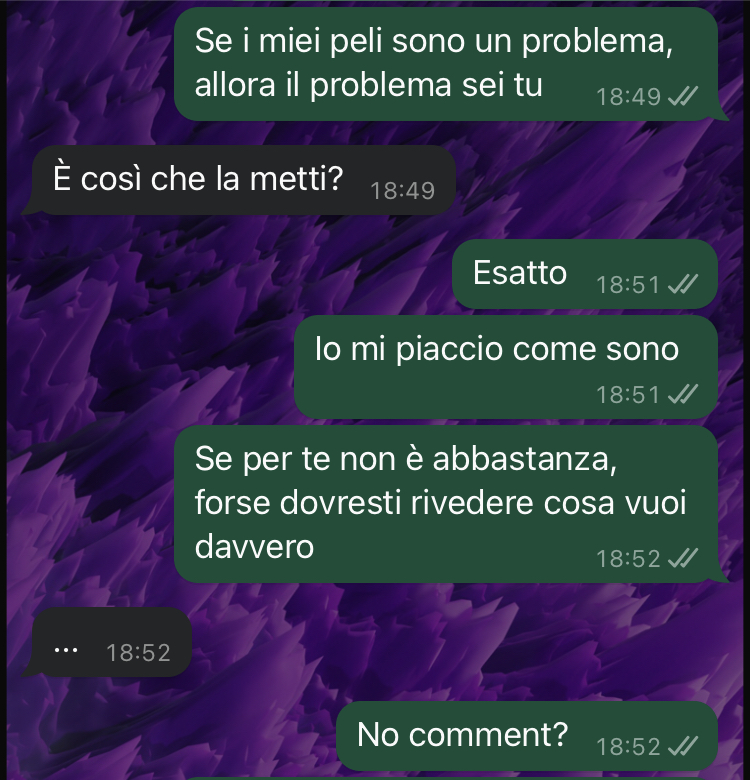Tap the read receipt ticks beside 'Esatto'

[x=683, y=284]
